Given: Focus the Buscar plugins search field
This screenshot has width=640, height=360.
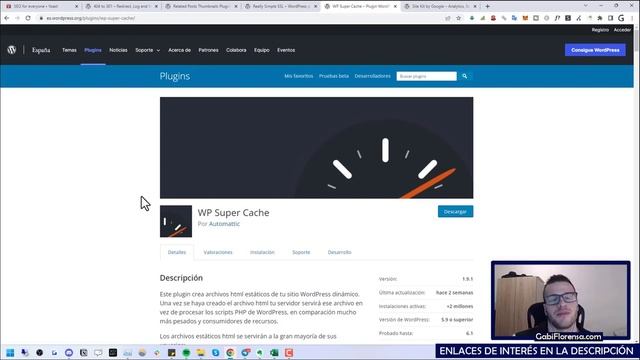Looking at the screenshot, I should pos(427,76).
